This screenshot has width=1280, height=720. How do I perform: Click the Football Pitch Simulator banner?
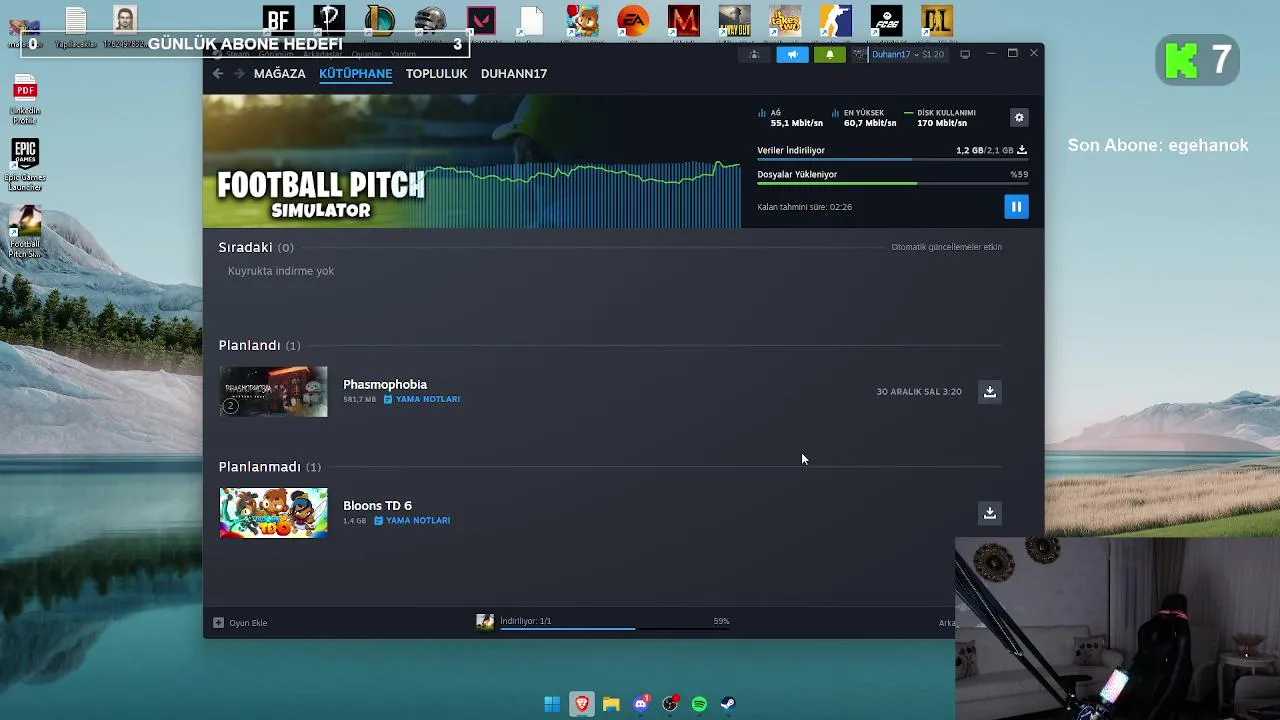[472, 161]
